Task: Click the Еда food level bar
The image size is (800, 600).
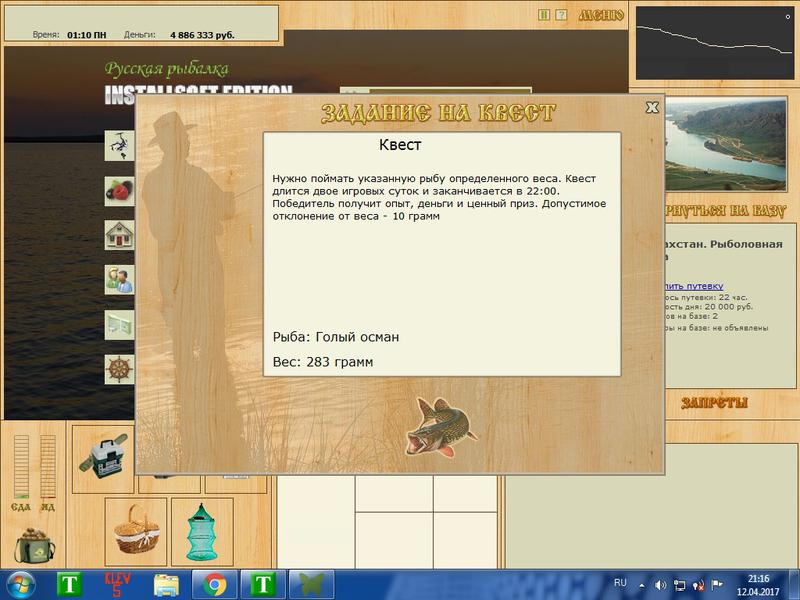Action: 21,466
